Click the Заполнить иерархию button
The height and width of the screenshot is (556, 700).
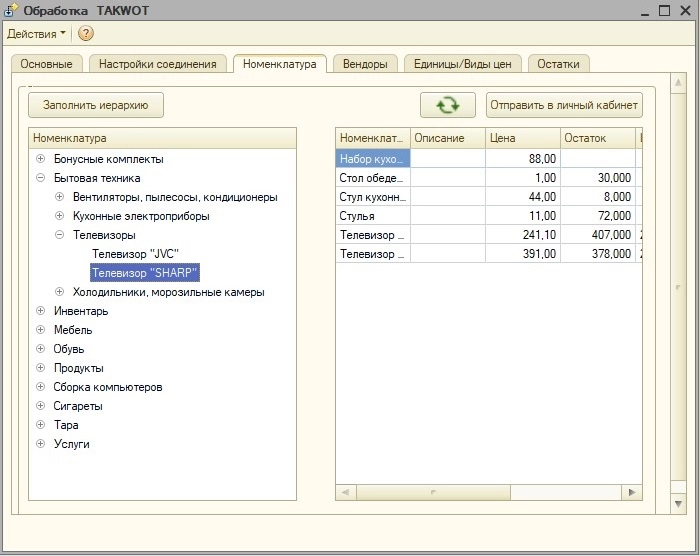96,105
